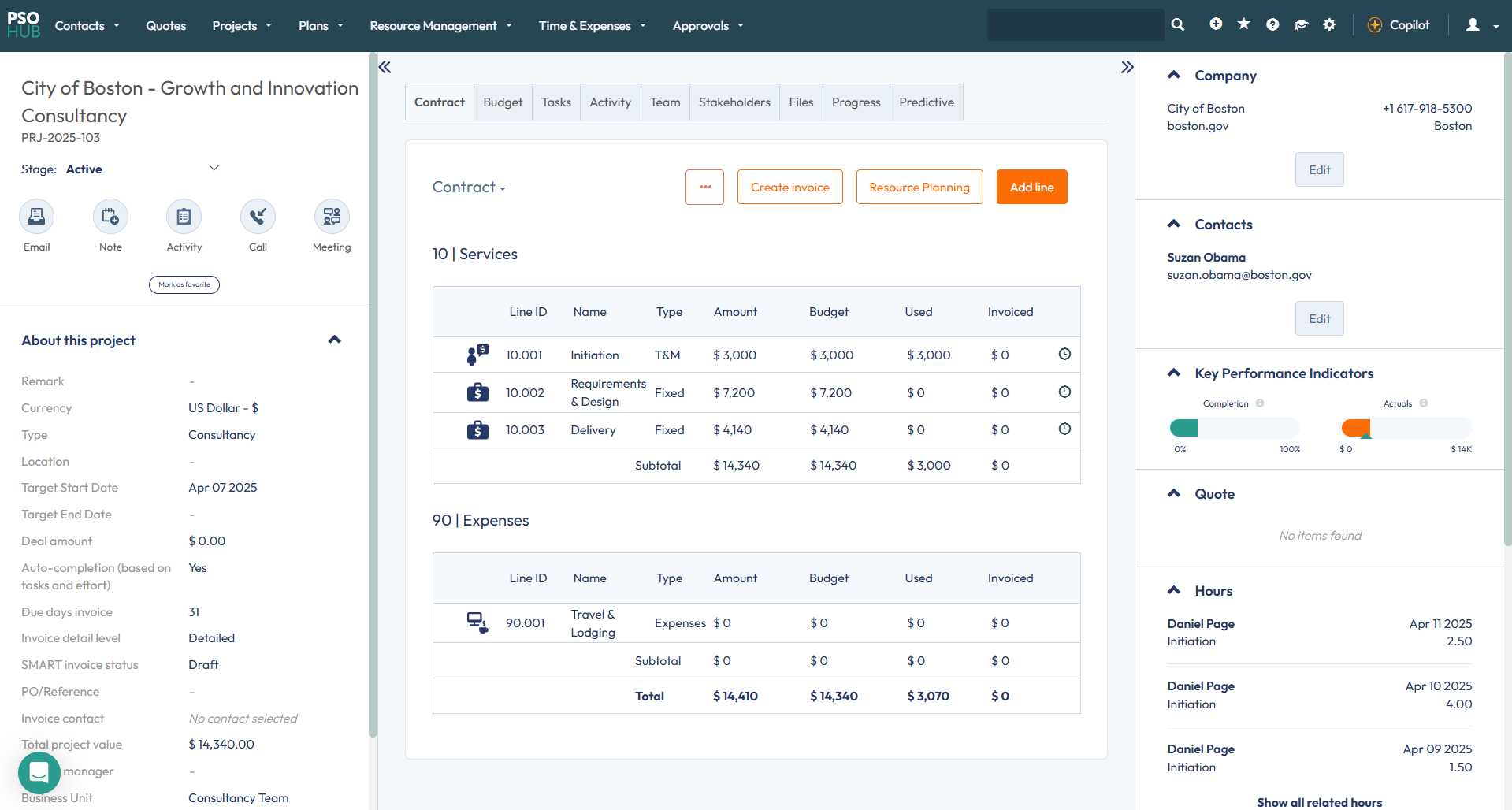Viewport: 1512px width, 810px height.
Task: Collapse the Key Performance Indicators section
Action: [x=1174, y=373]
